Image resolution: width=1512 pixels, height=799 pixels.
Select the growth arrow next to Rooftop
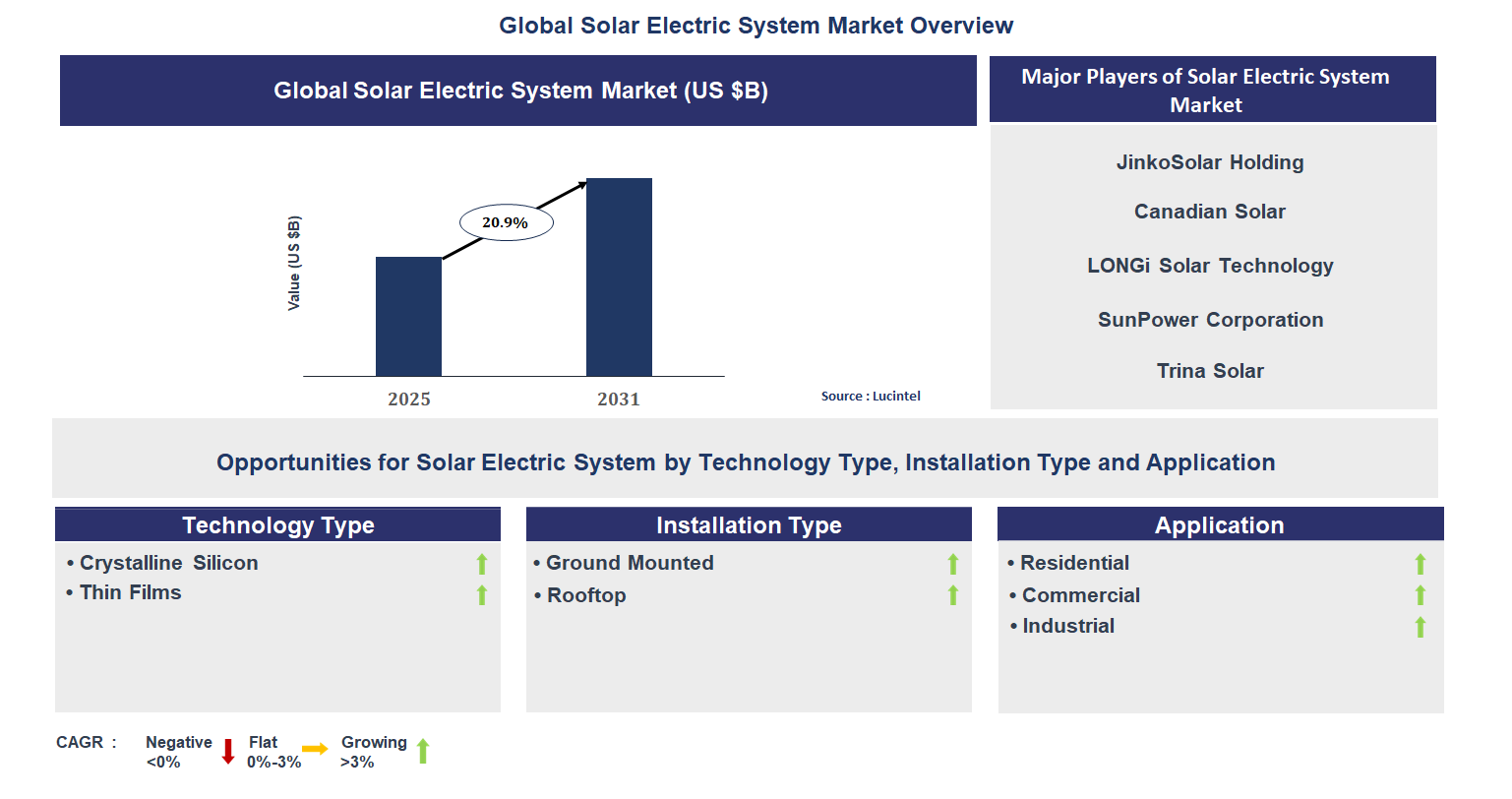coord(952,594)
